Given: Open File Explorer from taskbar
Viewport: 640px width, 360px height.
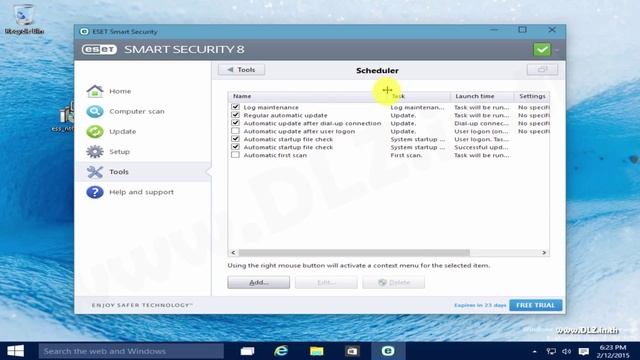Looking at the screenshot, I should click(316, 351).
